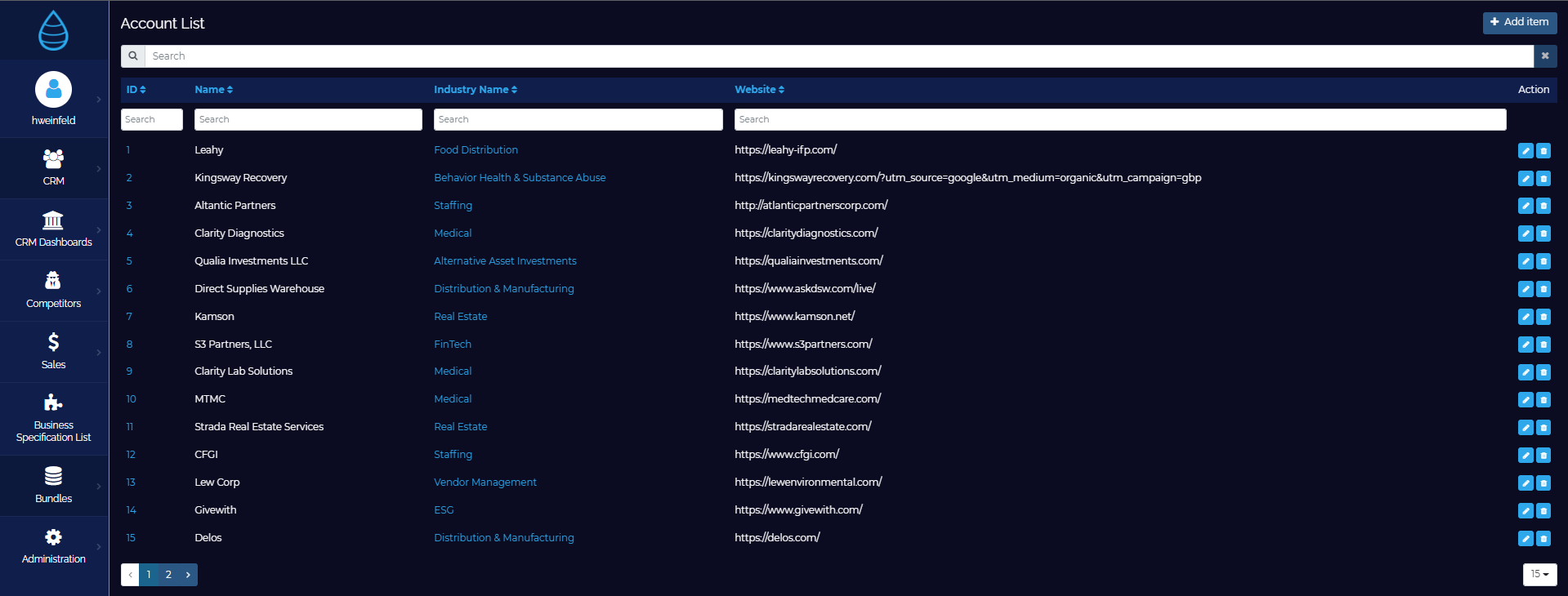This screenshot has height=596, width=1568.
Task: Open the Vendor Management industry link
Action: [x=485, y=483]
